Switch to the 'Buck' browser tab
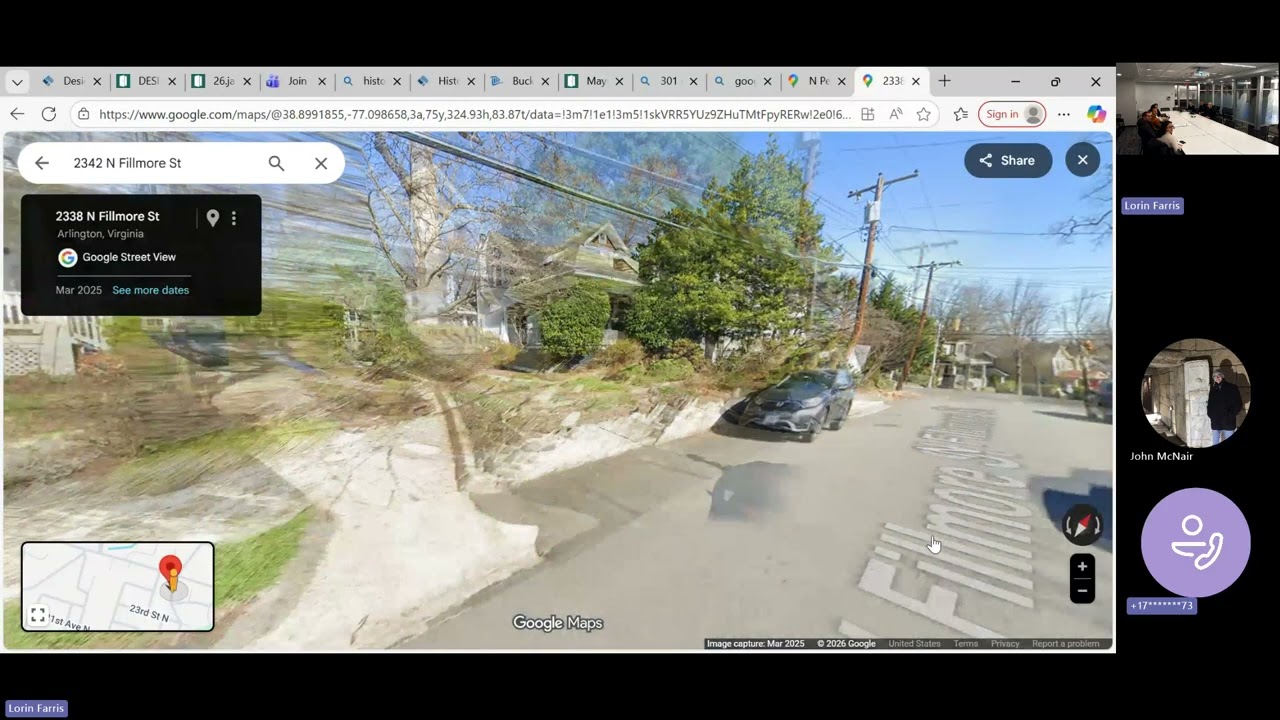The height and width of the screenshot is (720, 1280). pos(520,81)
